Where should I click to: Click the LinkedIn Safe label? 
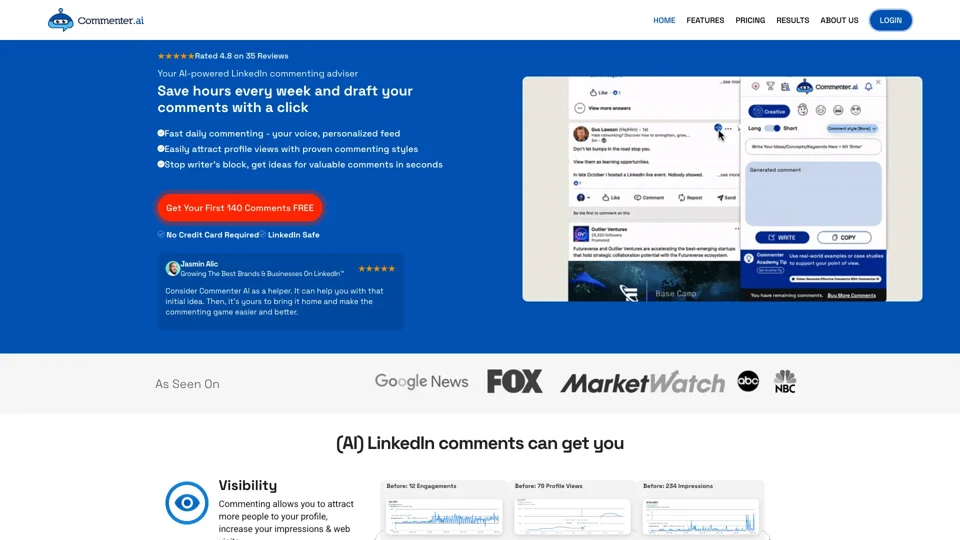click(x=293, y=234)
